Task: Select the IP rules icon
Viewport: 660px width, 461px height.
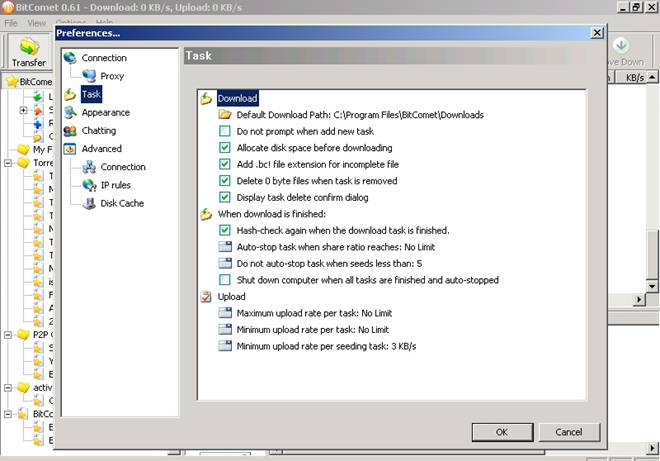Action: pos(89,185)
